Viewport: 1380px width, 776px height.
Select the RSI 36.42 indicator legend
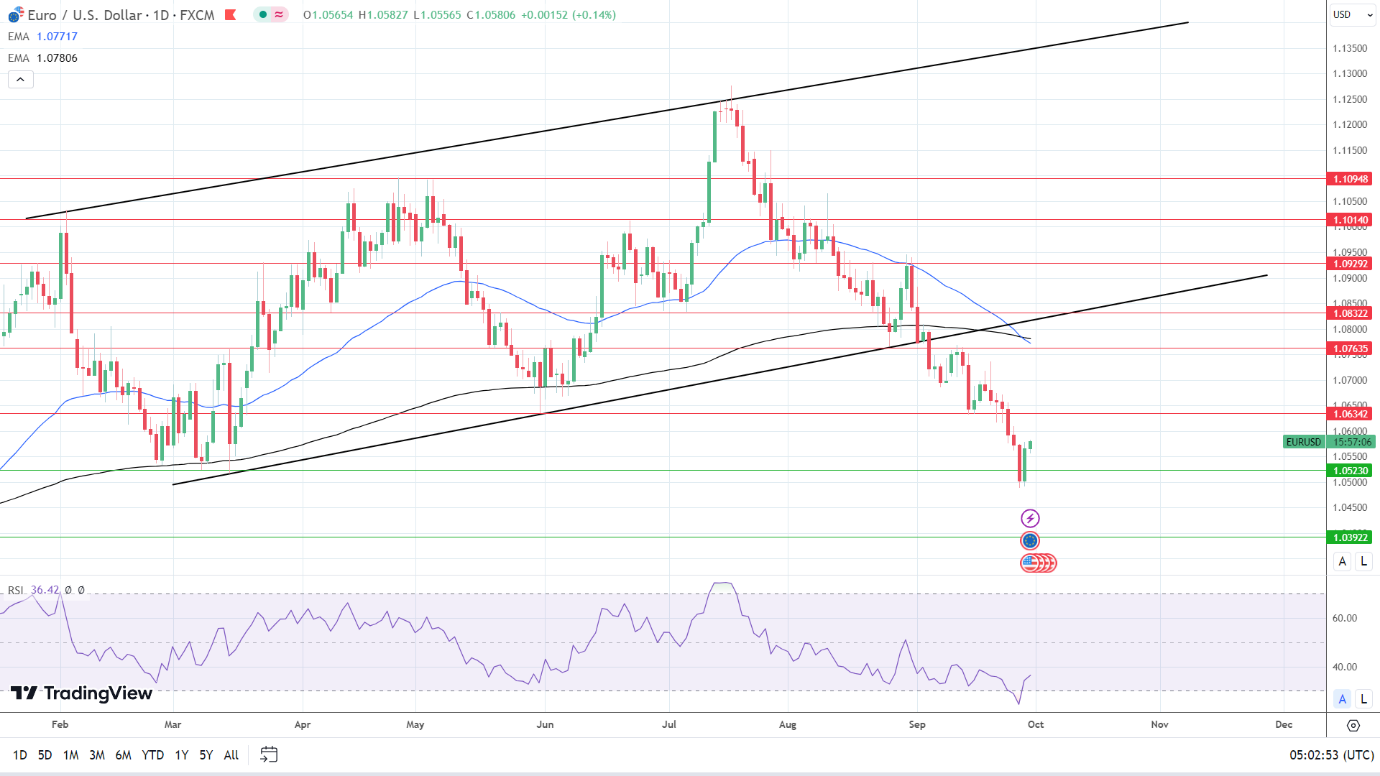point(46,590)
